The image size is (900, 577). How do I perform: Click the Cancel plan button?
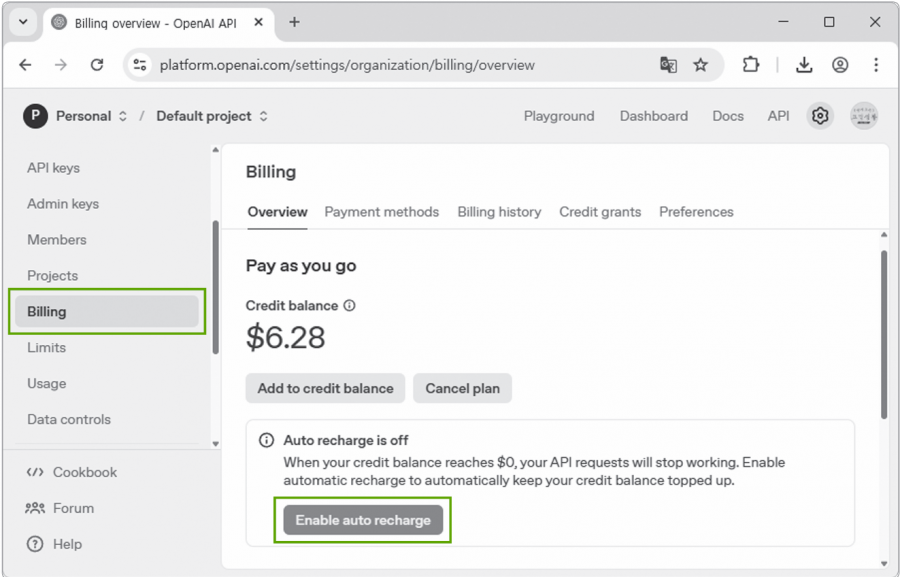463,388
